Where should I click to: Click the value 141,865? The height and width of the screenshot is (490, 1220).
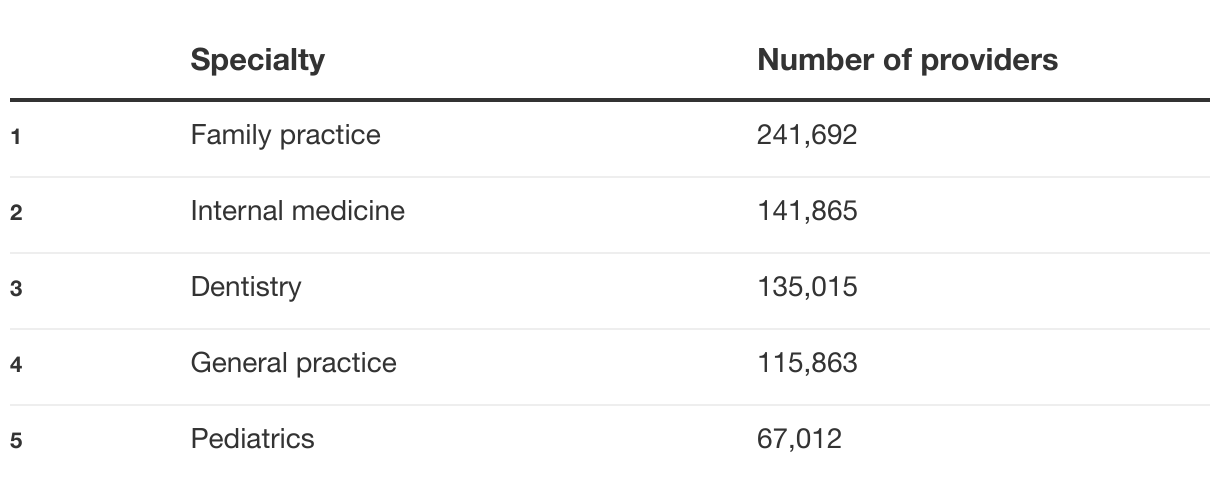point(807,211)
